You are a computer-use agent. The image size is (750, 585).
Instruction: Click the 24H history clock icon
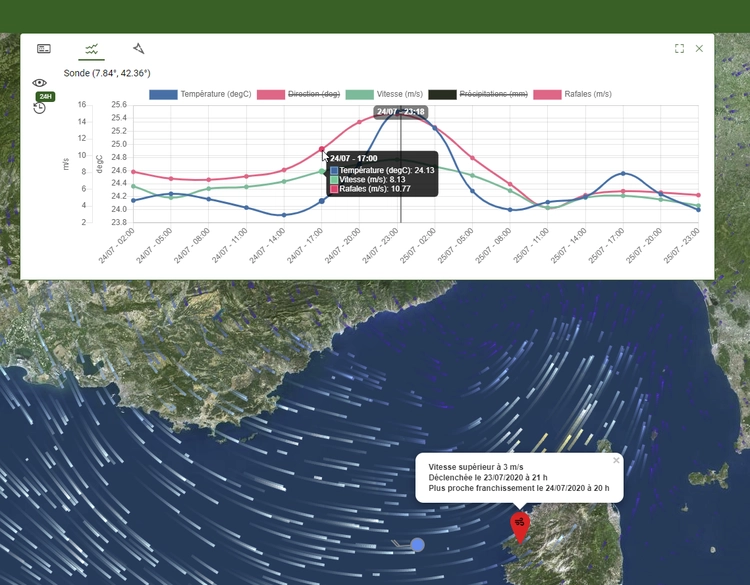(x=40, y=106)
